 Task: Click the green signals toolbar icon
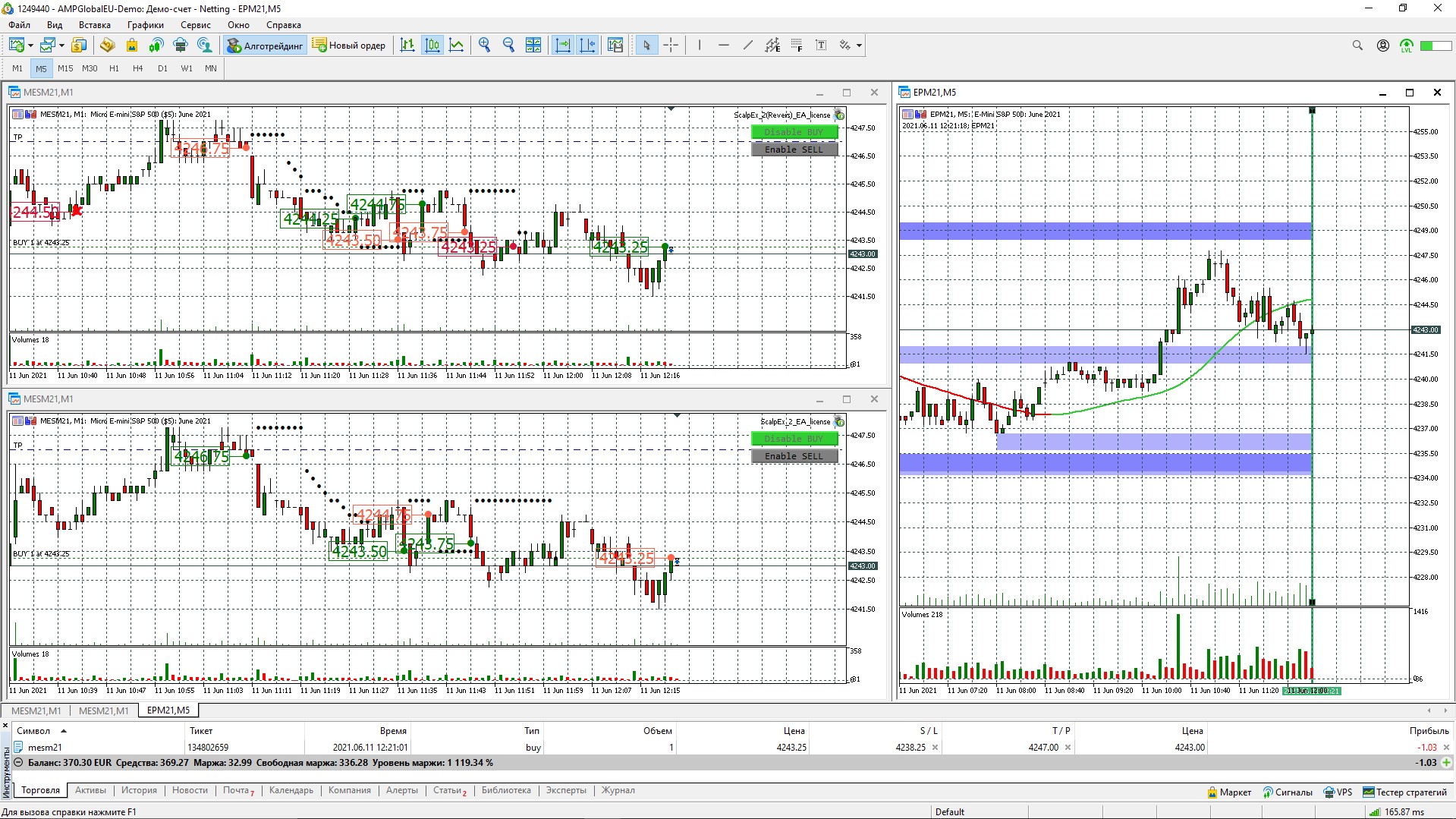tap(156, 46)
